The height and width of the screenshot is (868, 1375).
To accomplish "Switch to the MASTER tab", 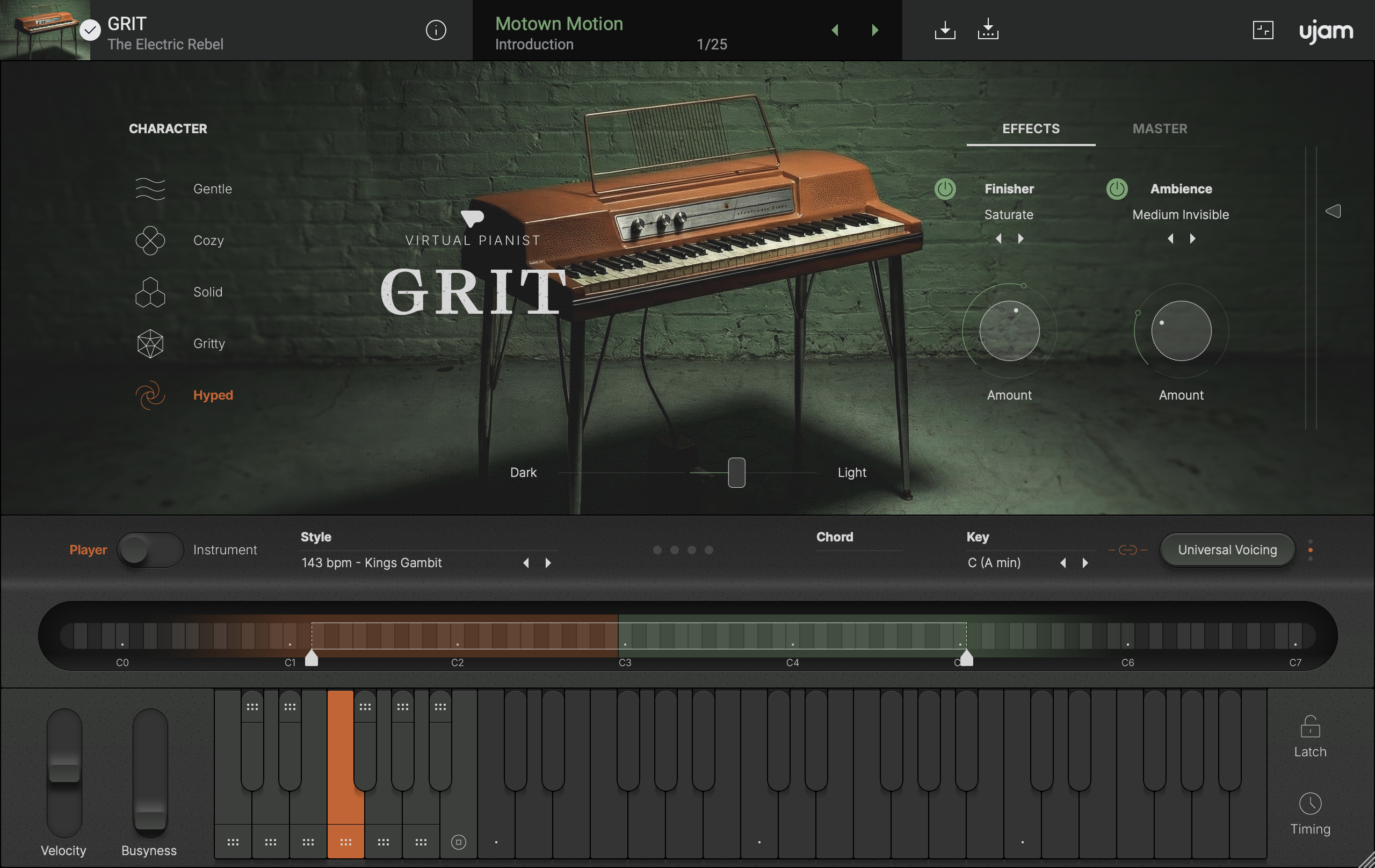I will 1159,128.
